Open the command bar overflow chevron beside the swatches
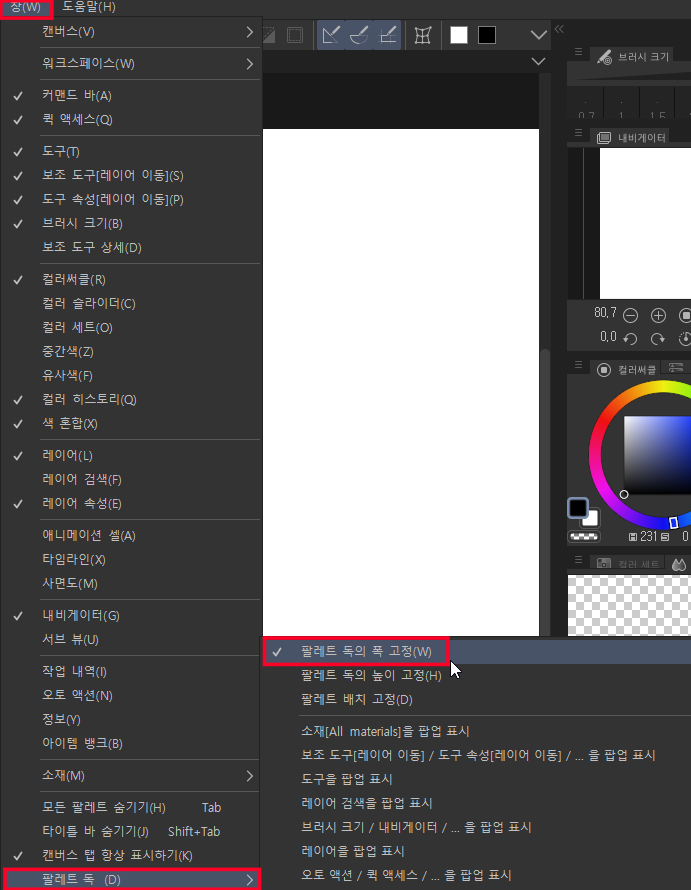The image size is (691, 890). [x=538, y=35]
